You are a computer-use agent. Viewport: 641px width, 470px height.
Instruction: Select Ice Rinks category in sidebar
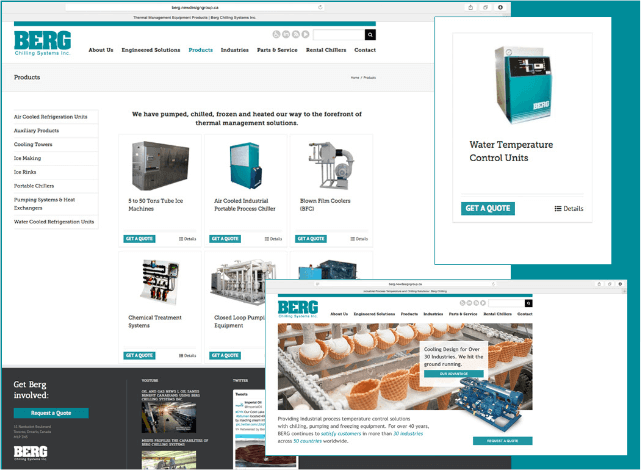tap(25, 172)
